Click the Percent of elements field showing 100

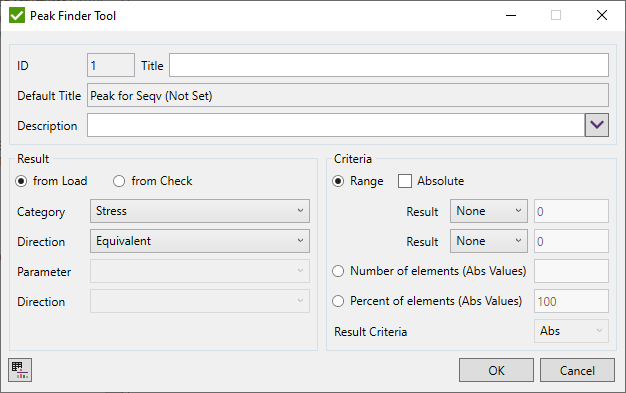[x=571, y=301]
